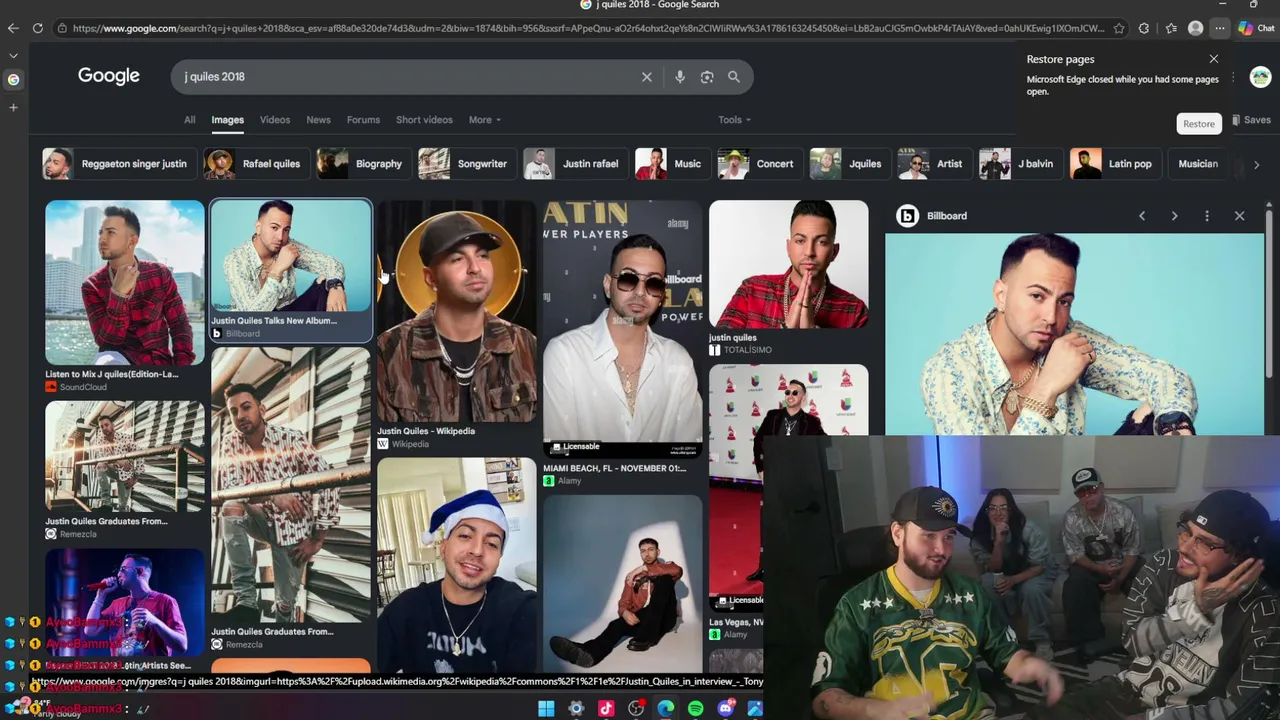
Task: Bookmark this page with the star icon
Action: (1119, 28)
